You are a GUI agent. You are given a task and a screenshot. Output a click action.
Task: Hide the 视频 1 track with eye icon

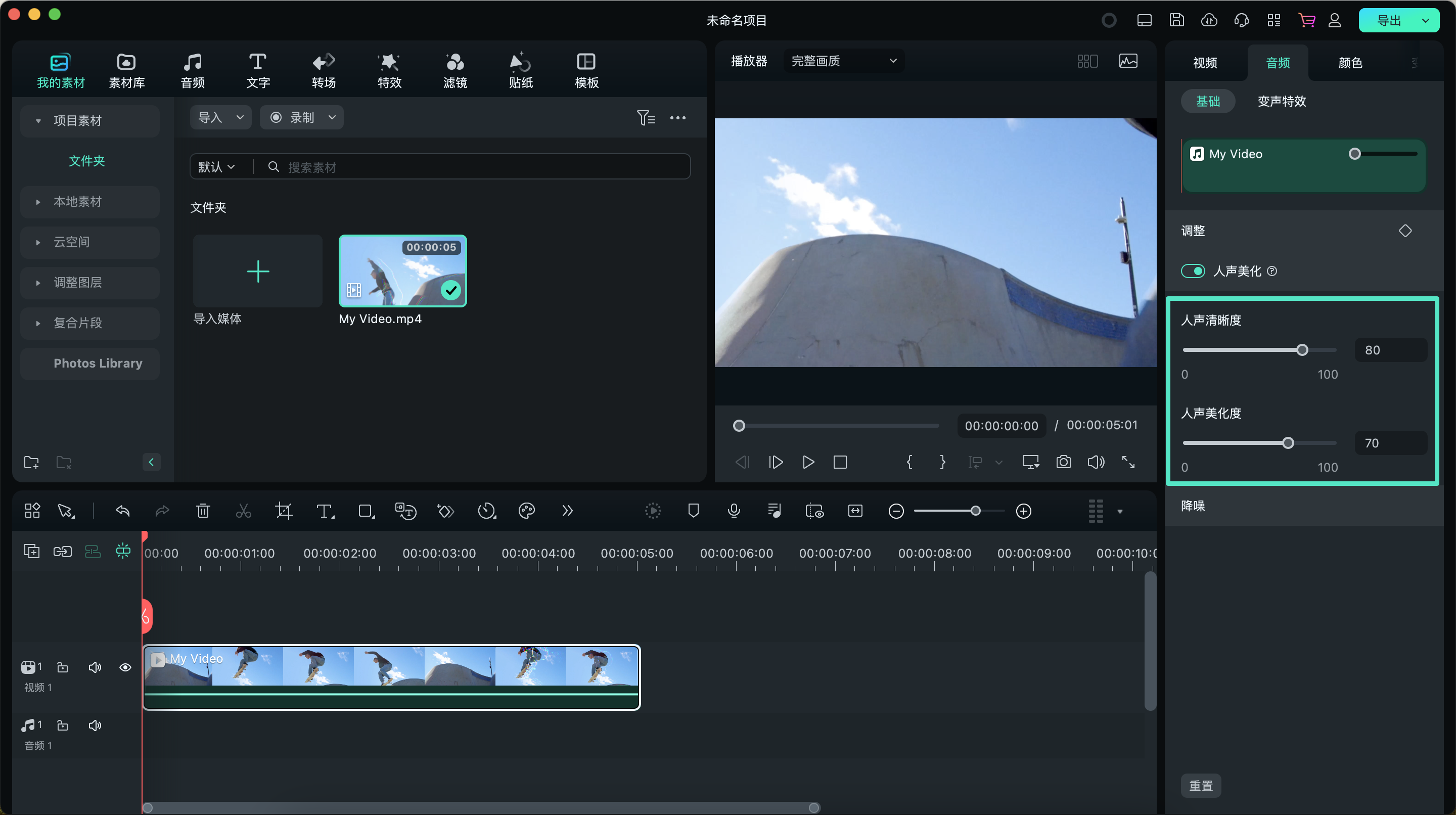125,667
